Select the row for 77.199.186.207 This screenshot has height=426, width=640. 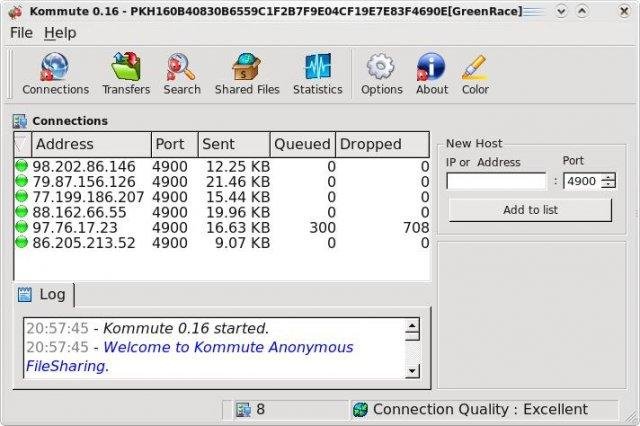point(222,197)
